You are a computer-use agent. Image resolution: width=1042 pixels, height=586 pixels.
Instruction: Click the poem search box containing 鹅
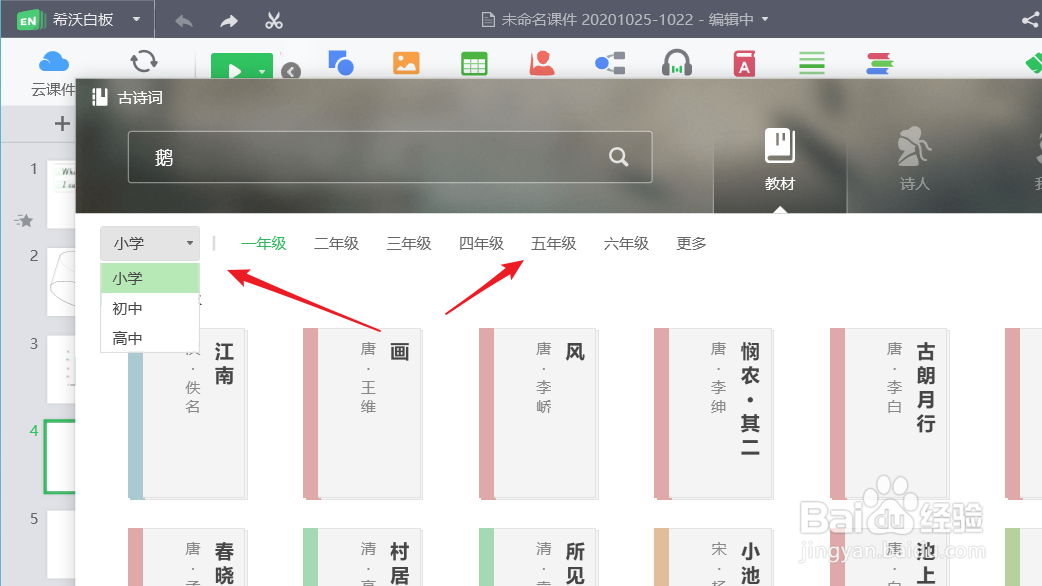click(390, 157)
